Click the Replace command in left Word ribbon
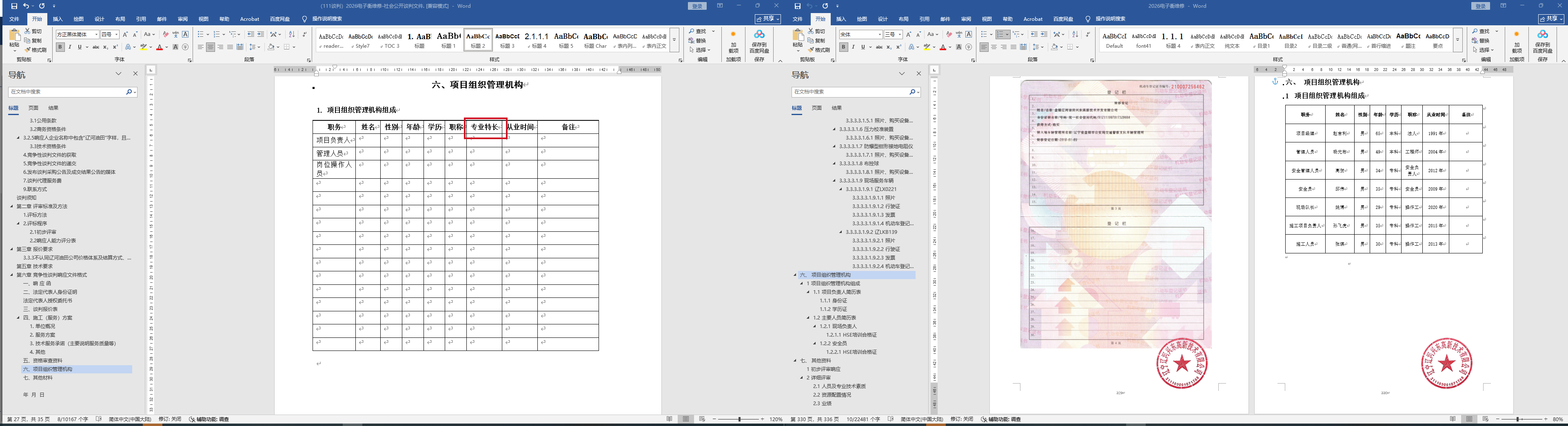Viewport: 1568px width, 426px height. tap(697, 40)
